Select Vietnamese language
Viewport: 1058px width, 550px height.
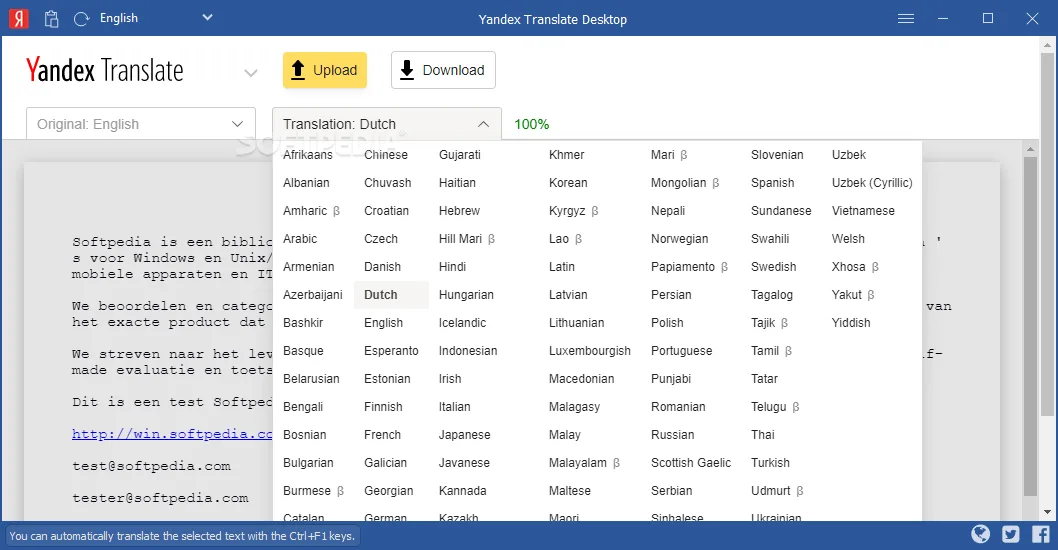tap(863, 211)
